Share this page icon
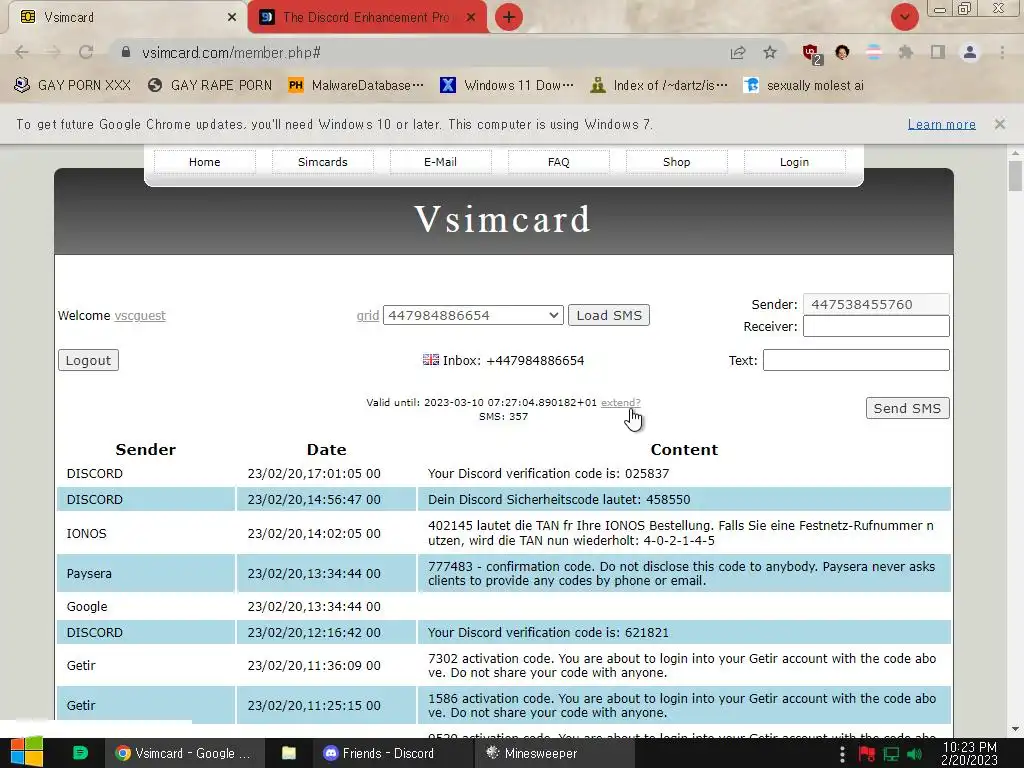 (738, 52)
